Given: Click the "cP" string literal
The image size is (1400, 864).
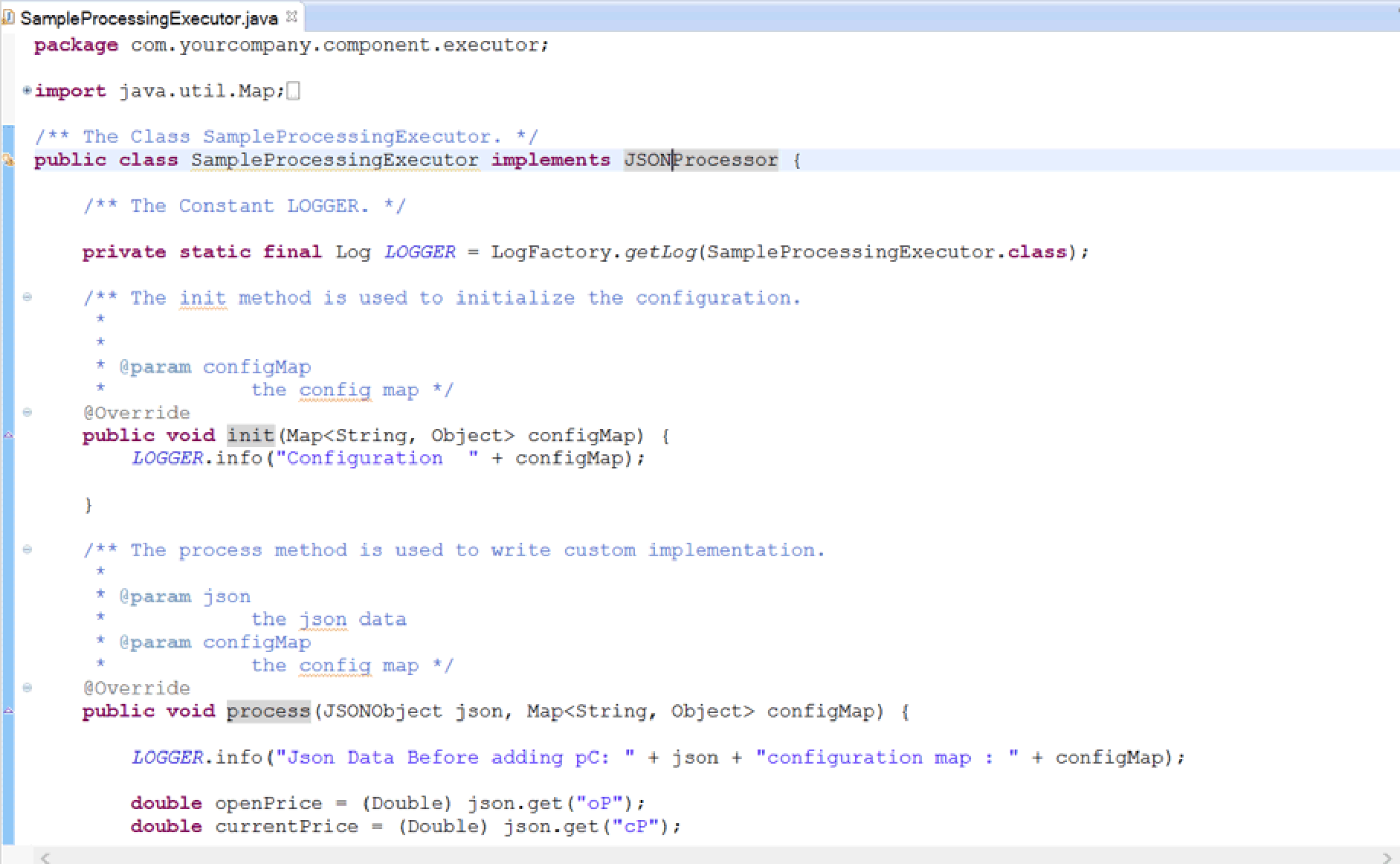Looking at the screenshot, I should (x=636, y=826).
